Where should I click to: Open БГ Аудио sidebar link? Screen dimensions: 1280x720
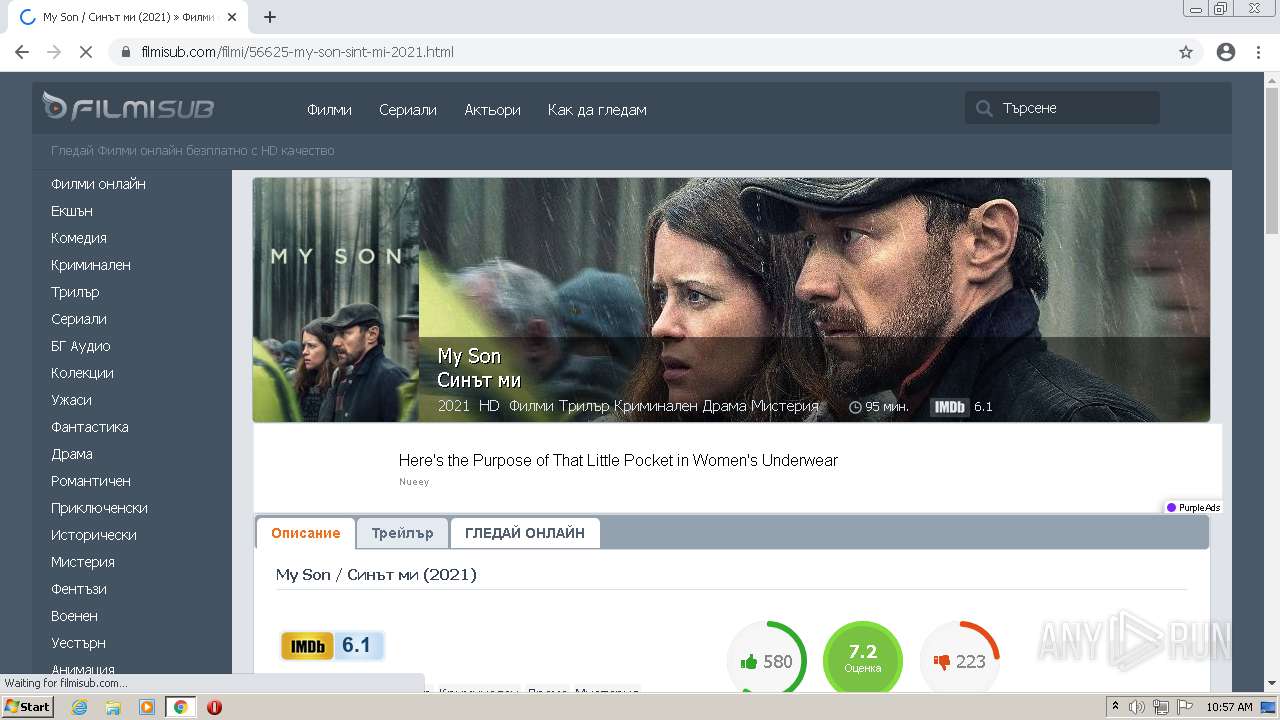click(81, 346)
